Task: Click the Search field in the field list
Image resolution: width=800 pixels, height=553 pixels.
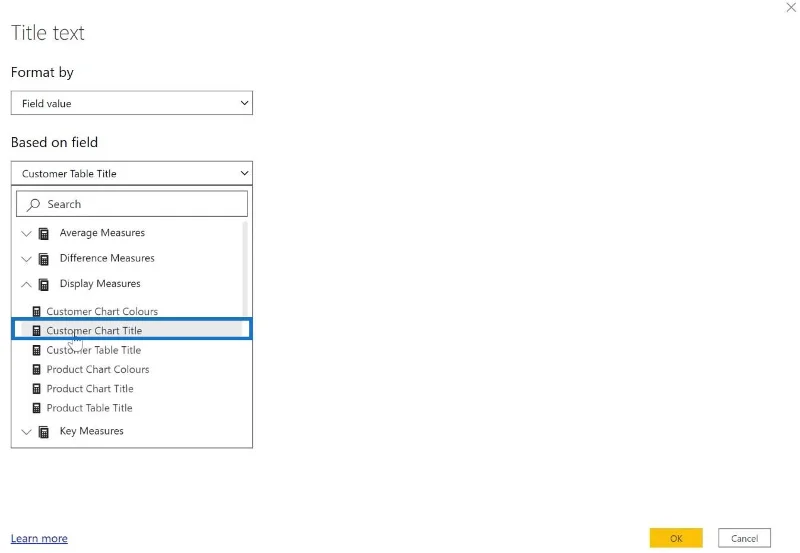Action: coord(132,204)
